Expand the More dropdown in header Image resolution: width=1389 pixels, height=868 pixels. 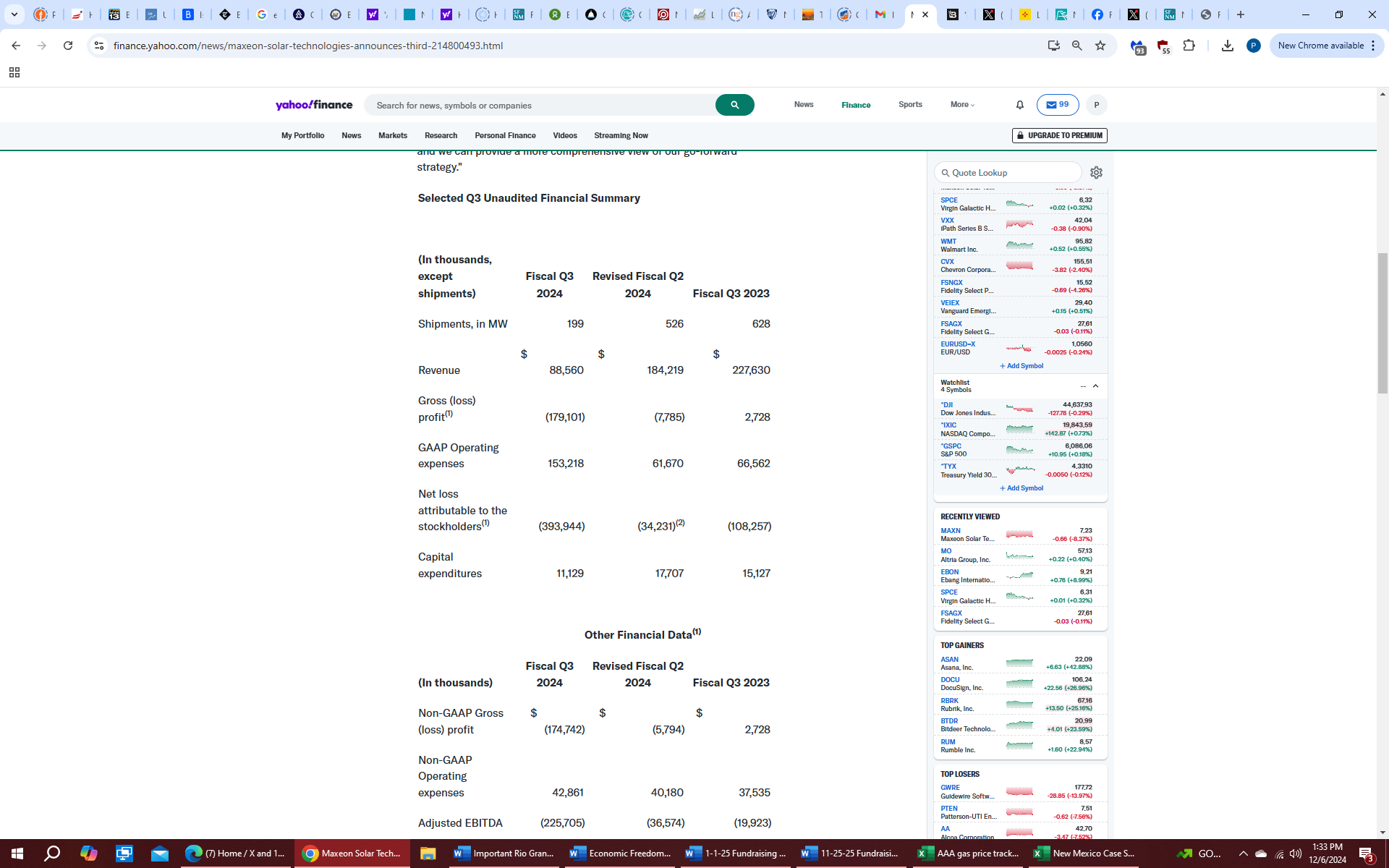(x=962, y=105)
